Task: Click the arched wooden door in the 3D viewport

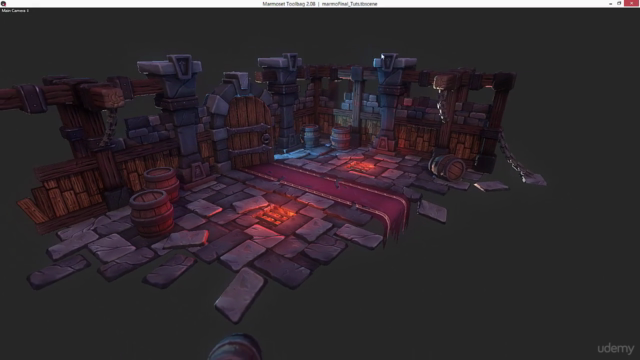Action: pyautogui.click(x=249, y=131)
